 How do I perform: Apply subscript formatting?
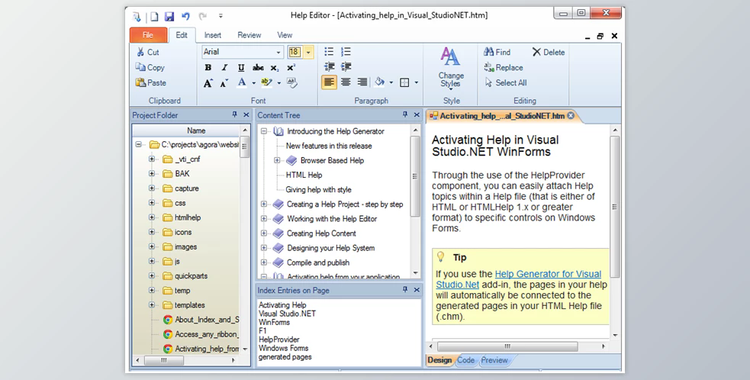pos(275,67)
